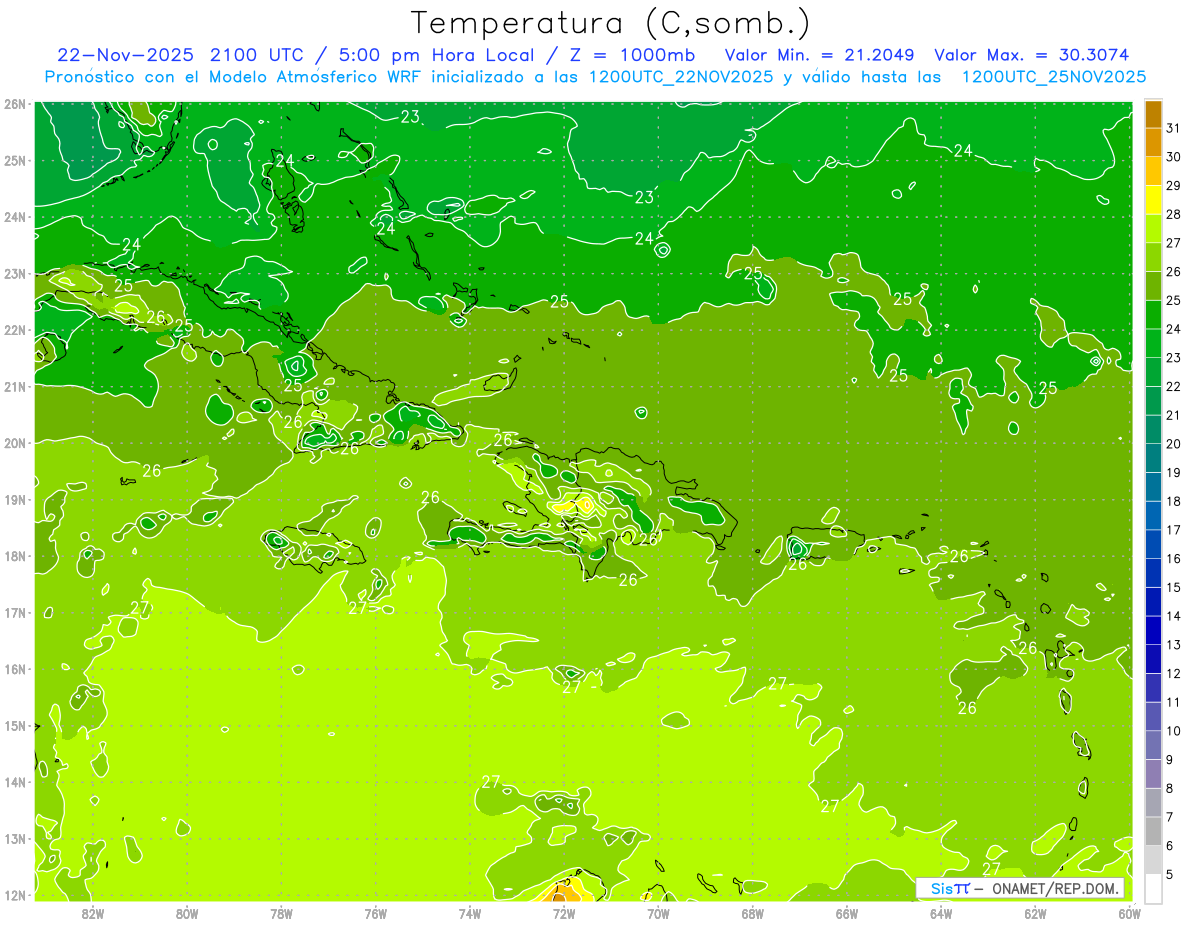Click the '68W' longitude label
Screen dimensions: 1200x927
click(x=753, y=913)
